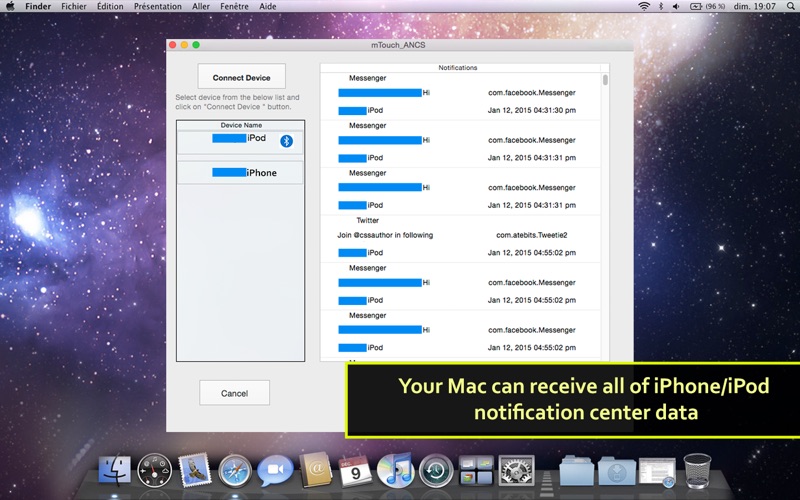Open the Apple menu
Viewport: 800px width, 500px height.
click(10, 6)
